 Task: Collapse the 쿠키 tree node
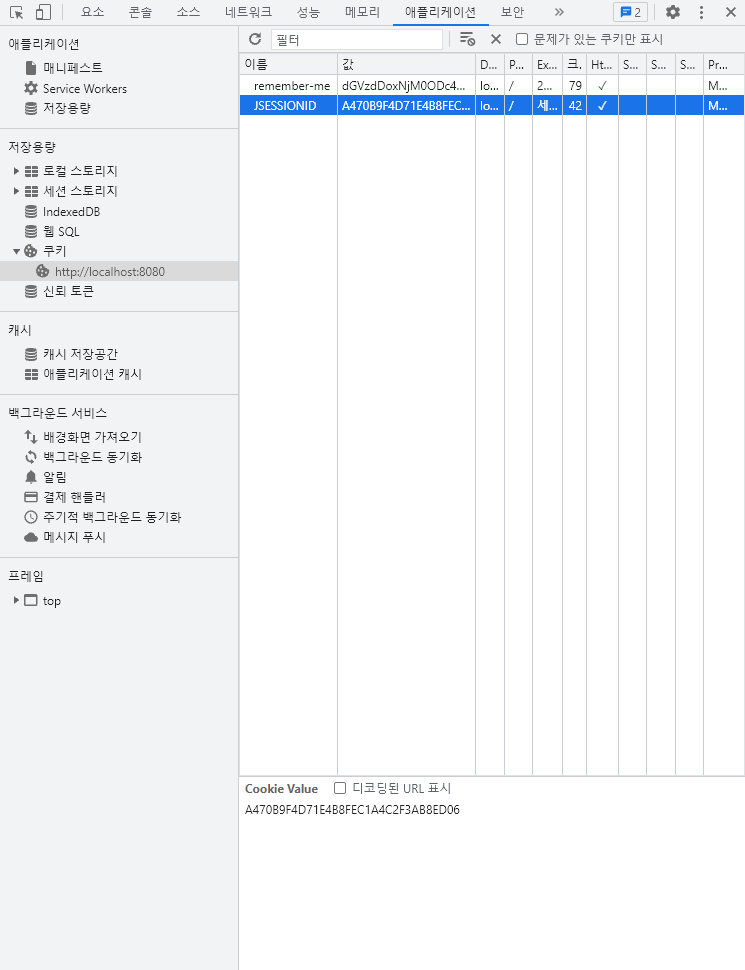17,251
